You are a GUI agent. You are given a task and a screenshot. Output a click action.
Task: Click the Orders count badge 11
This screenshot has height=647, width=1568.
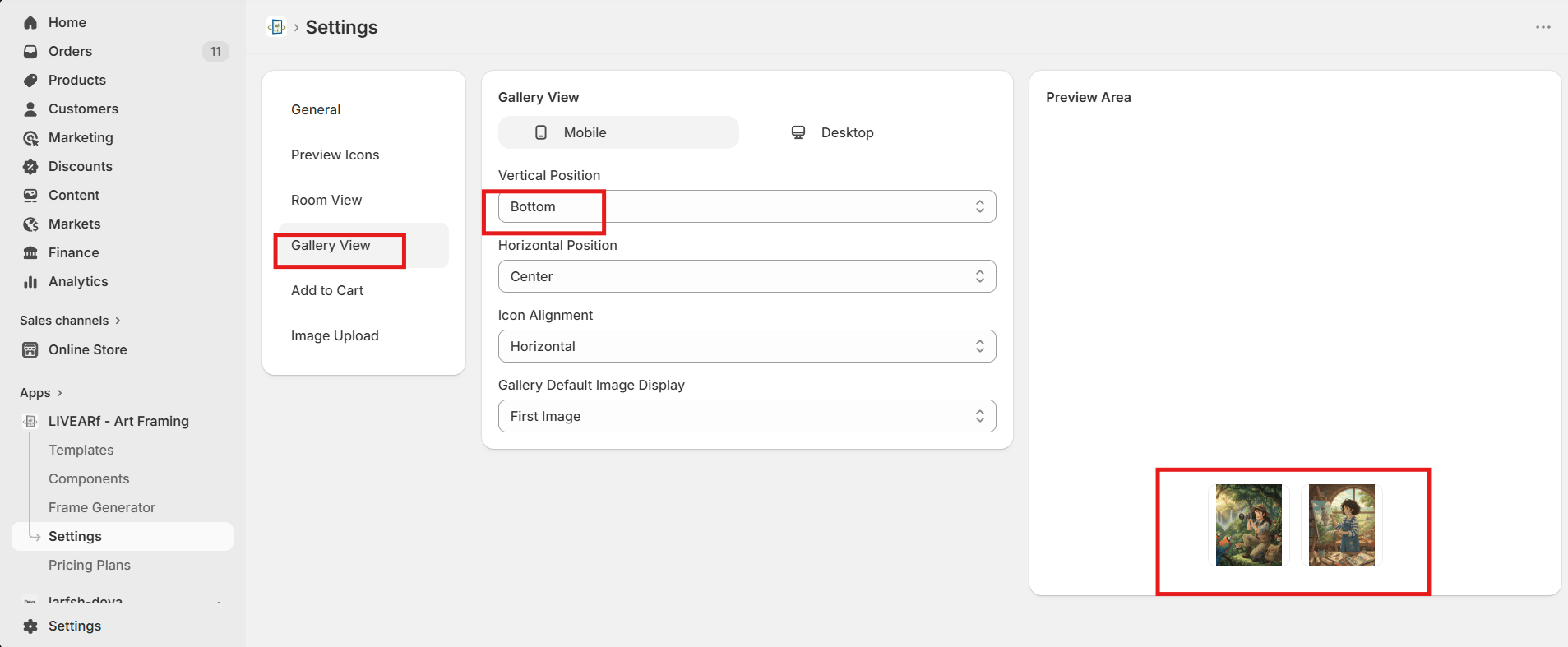click(x=215, y=52)
